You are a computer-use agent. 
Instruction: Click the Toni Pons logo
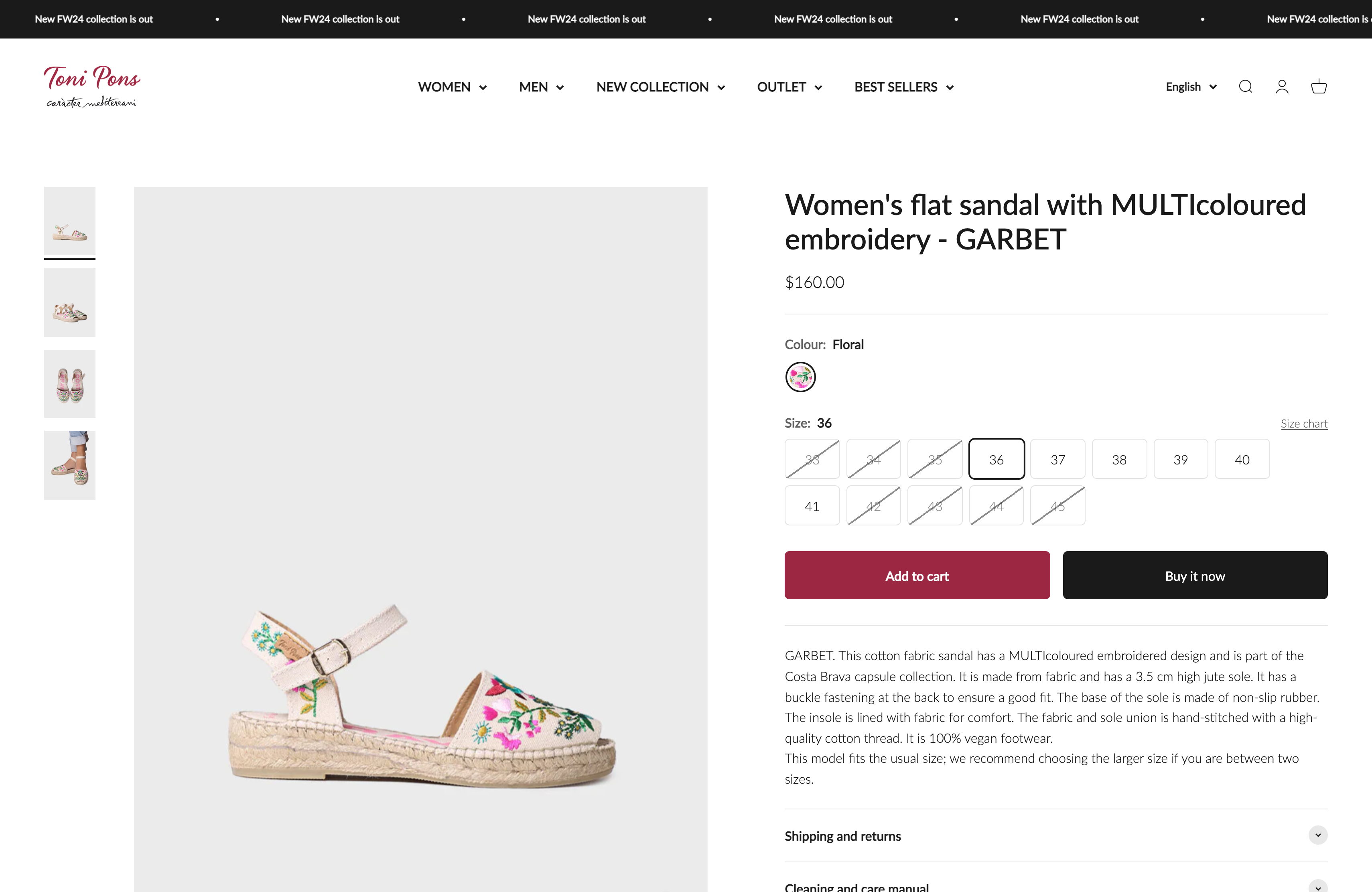click(92, 87)
